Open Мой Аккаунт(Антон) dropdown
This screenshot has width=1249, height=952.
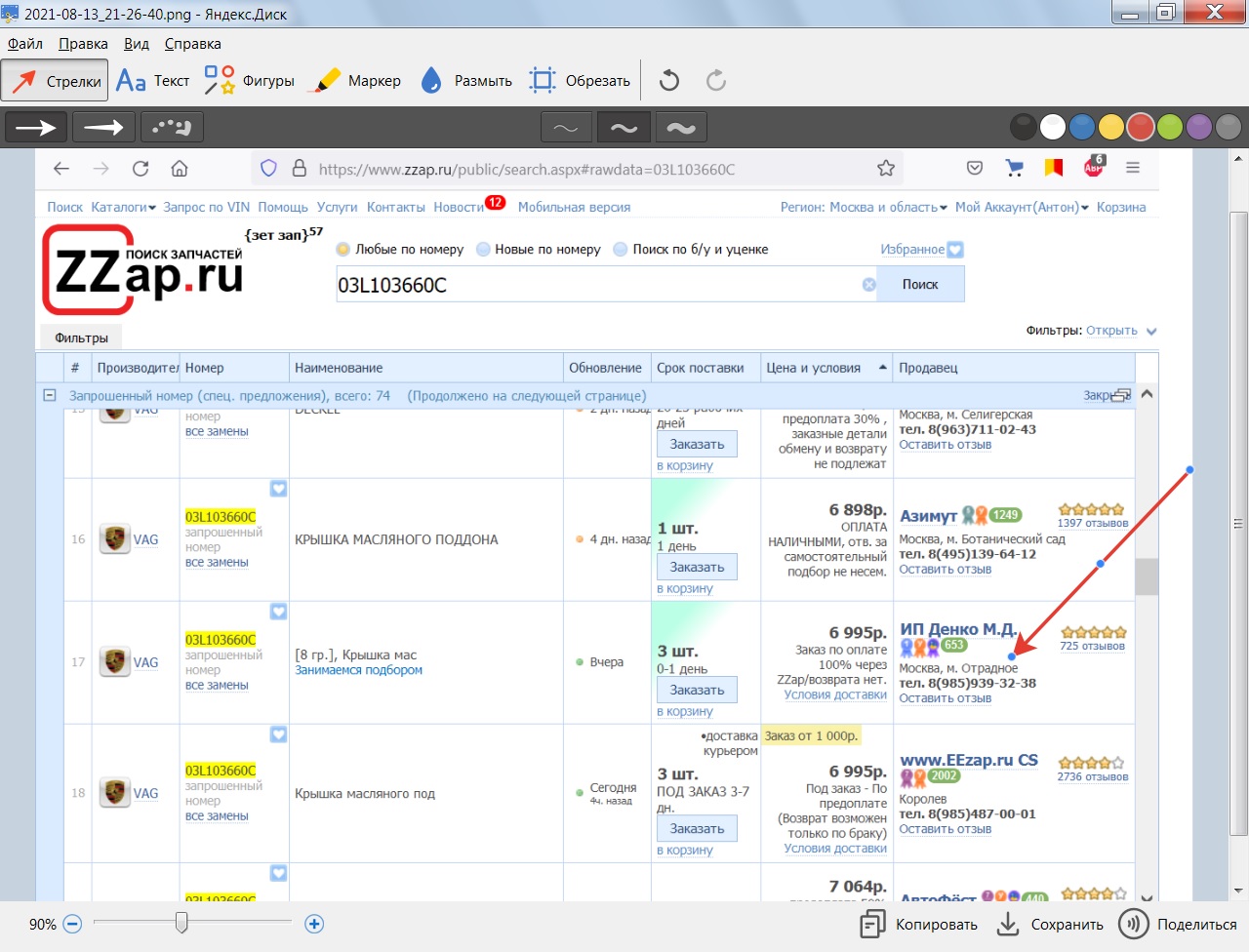click(x=1022, y=207)
